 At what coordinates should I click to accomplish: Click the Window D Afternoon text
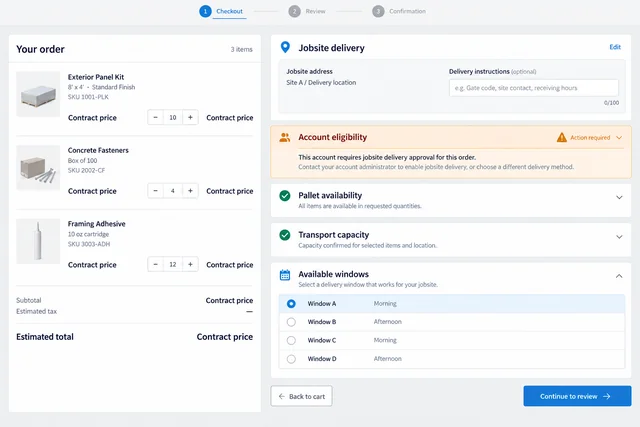[387, 359]
